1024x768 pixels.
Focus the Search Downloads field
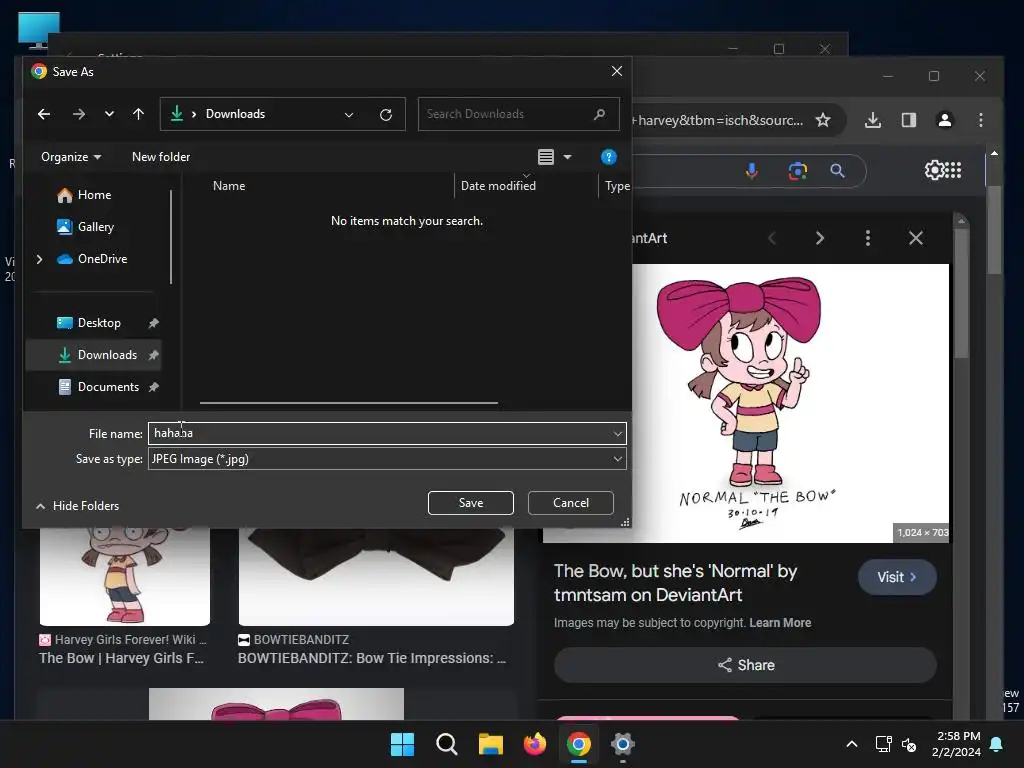pos(518,114)
